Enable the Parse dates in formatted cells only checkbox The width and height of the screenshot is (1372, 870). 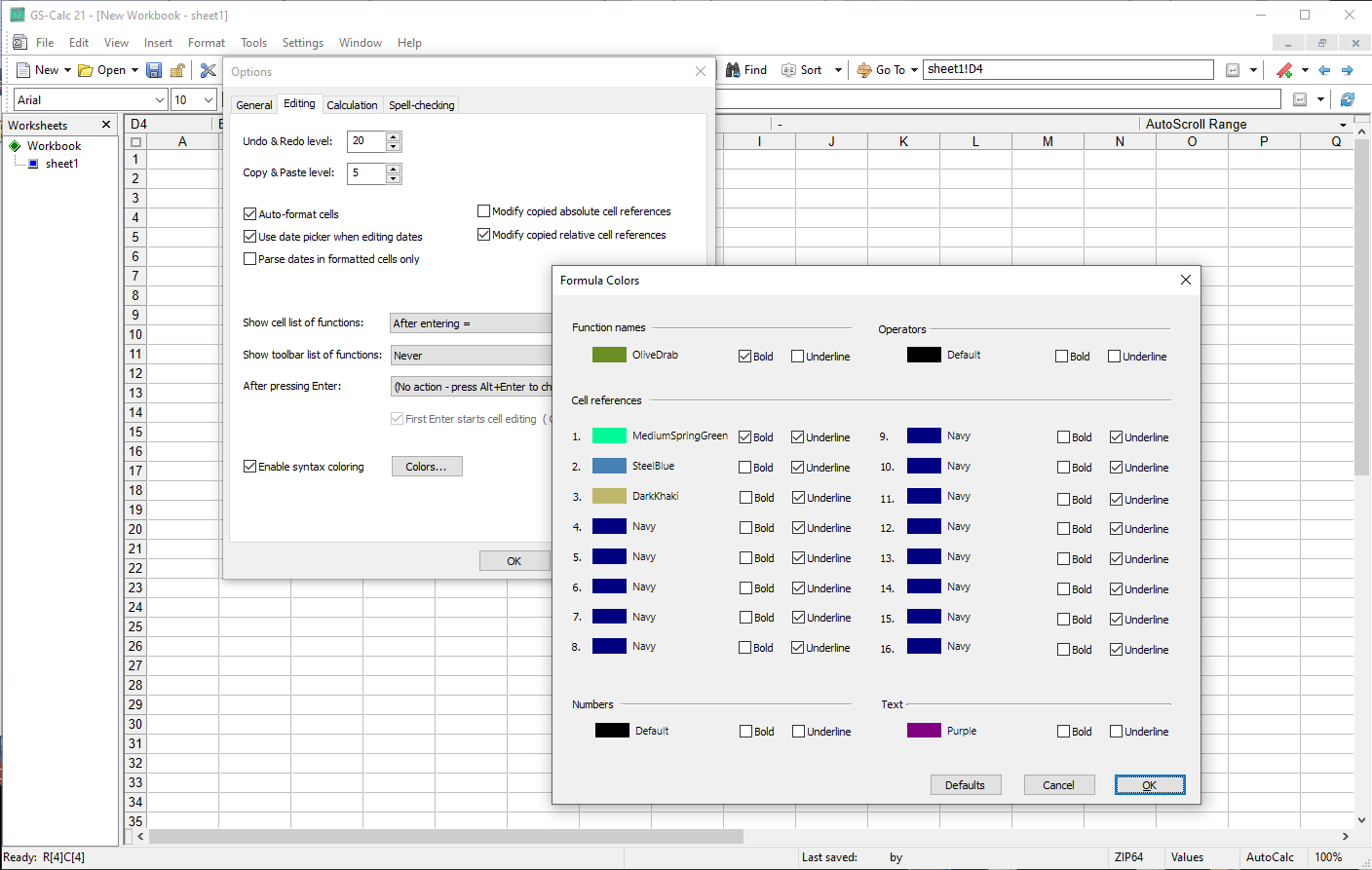point(250,258)
